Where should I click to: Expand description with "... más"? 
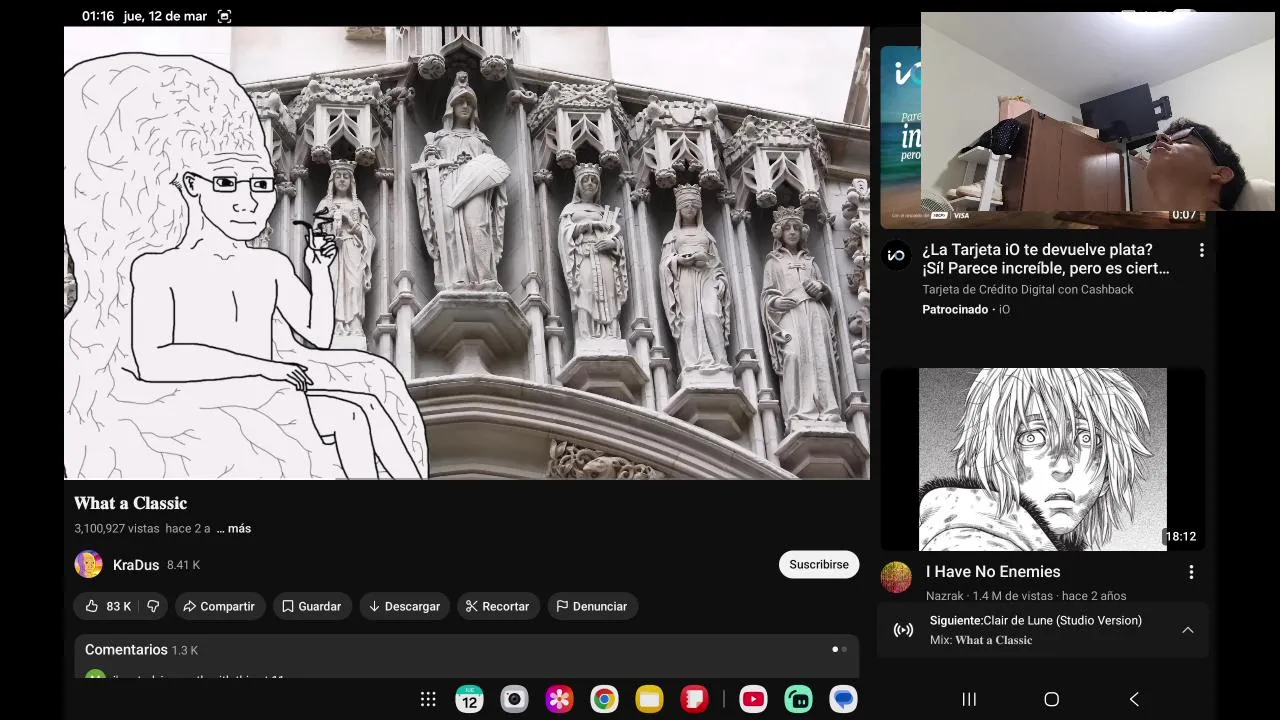(233, 528)
